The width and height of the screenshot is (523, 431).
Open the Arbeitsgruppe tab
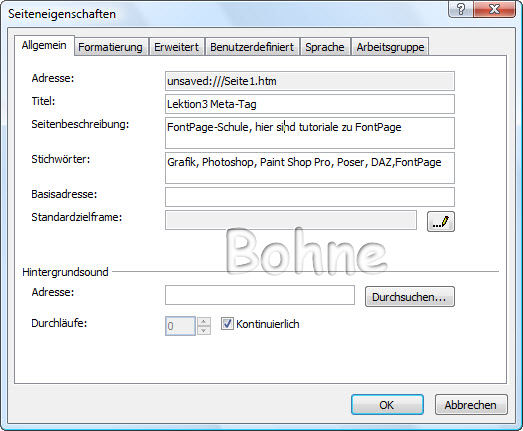click(390, 47)
